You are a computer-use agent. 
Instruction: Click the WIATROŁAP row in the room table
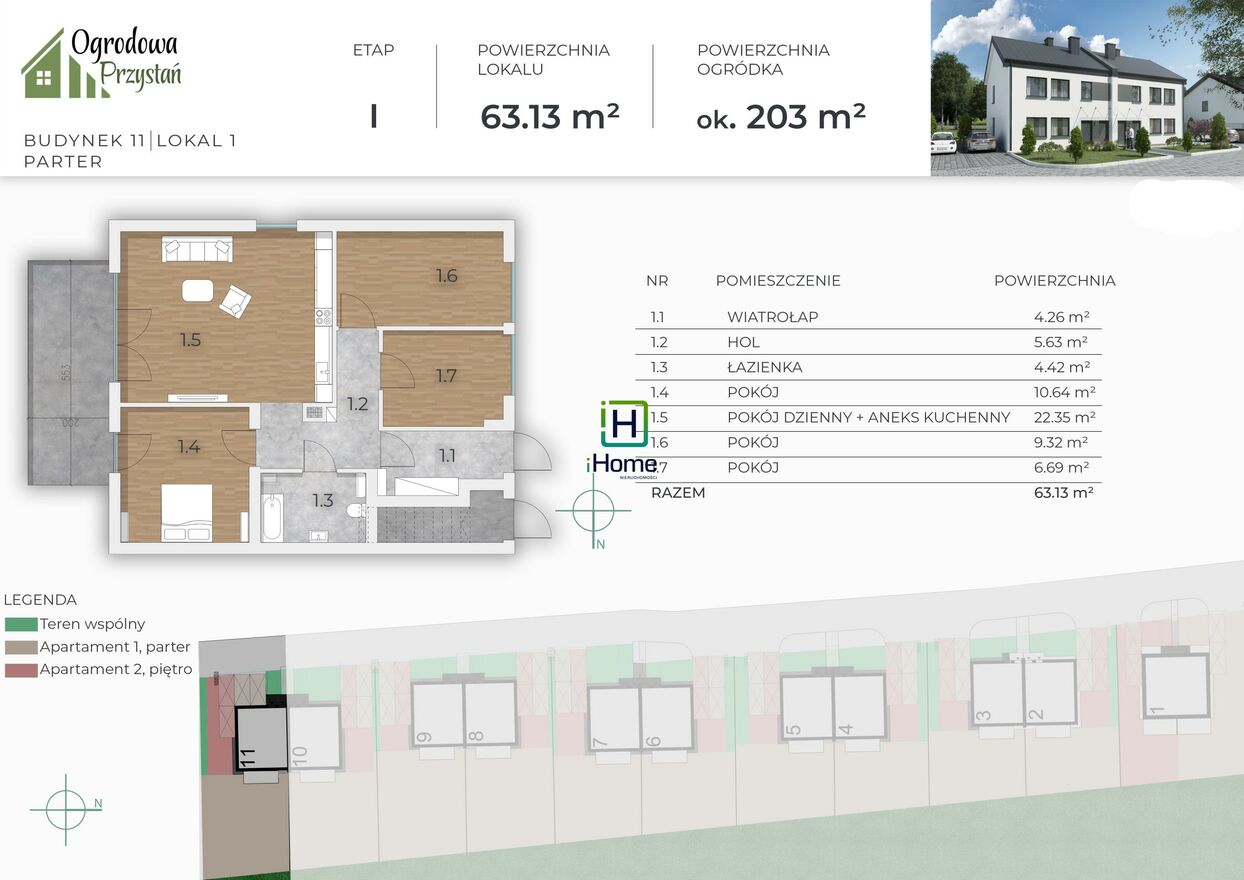pos(868,317)
